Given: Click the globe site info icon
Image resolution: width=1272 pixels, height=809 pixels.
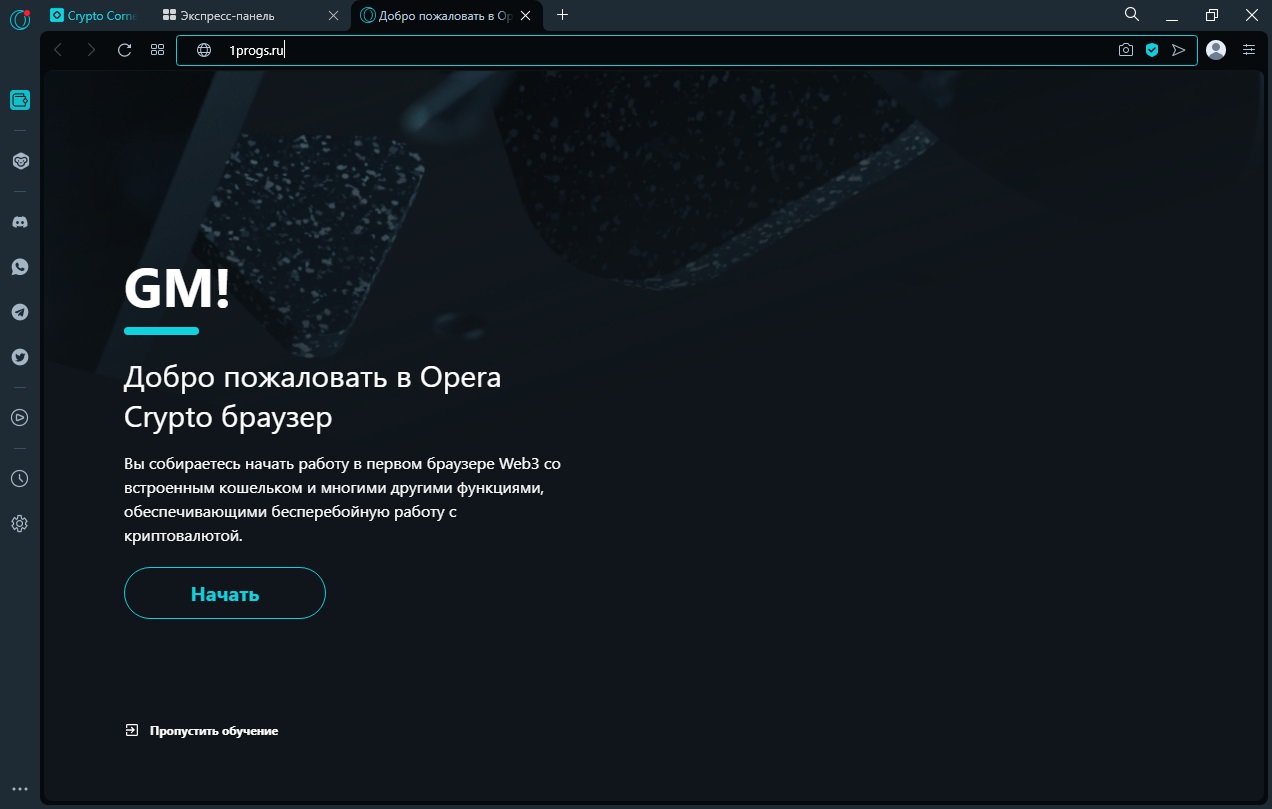Looking at the screenshot, I should point(204,50).
